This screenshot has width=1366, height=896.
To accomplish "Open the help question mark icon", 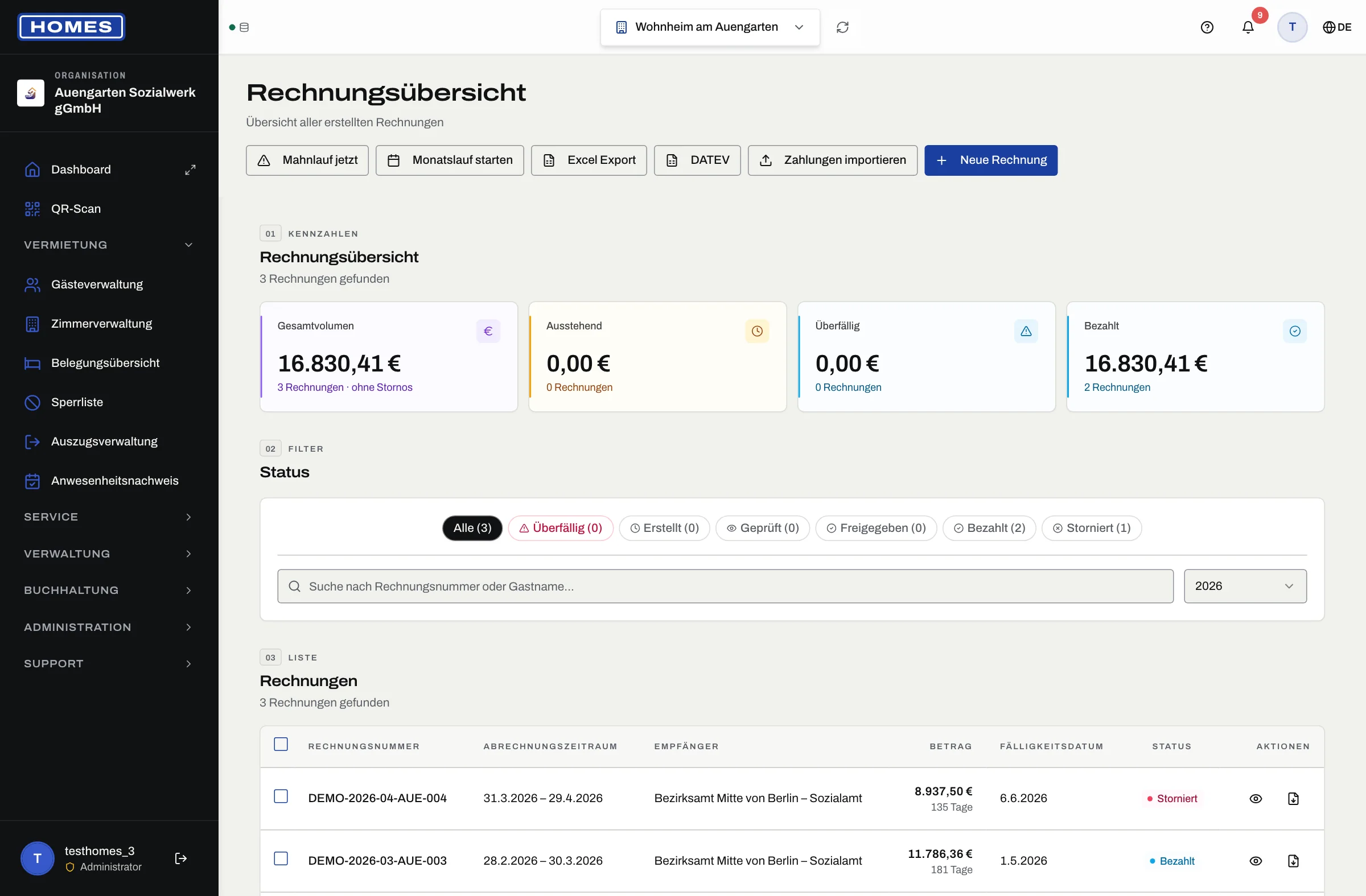I will coord(1207,27).
